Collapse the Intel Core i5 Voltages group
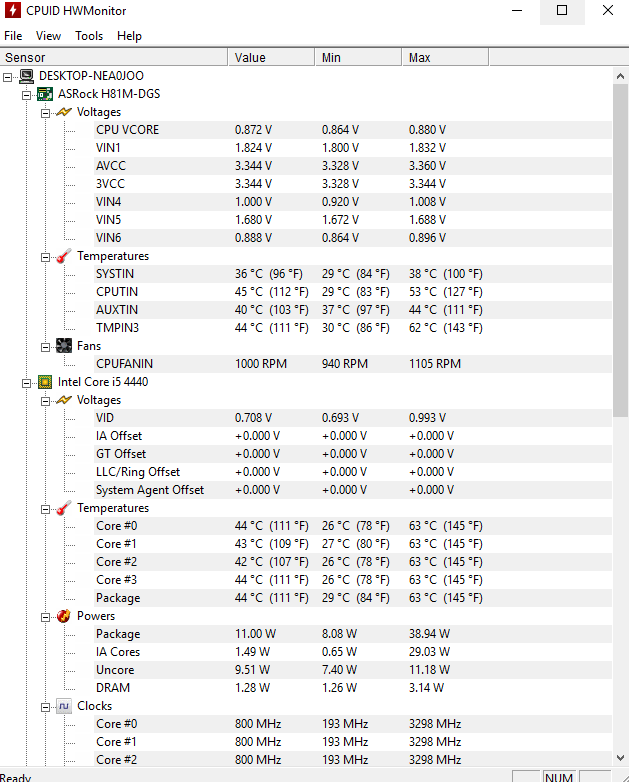629x782 pixels. (45, 401)
